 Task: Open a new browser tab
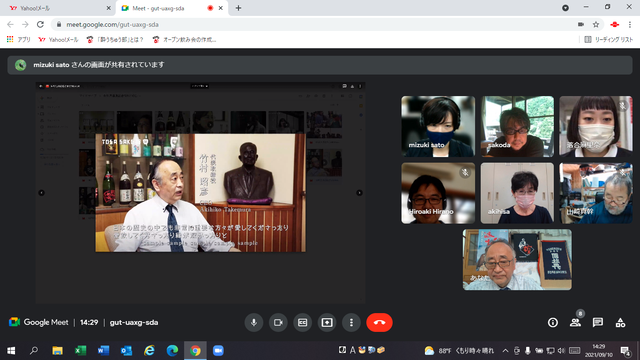[x=238, y=8]
